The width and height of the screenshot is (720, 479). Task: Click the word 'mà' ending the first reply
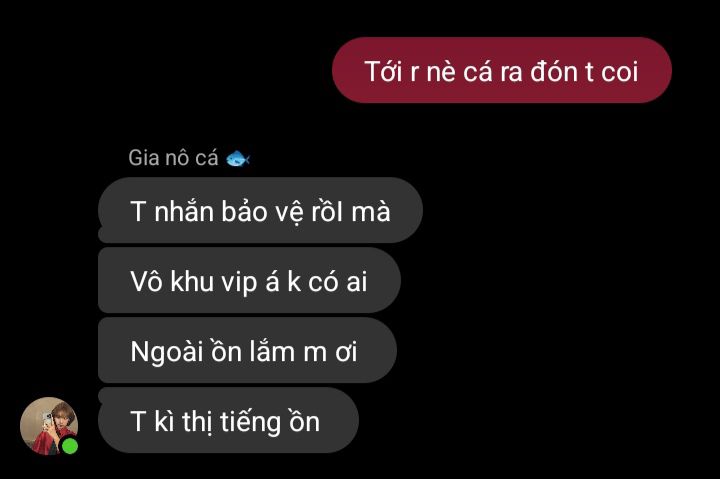click(x=371, y=212)
